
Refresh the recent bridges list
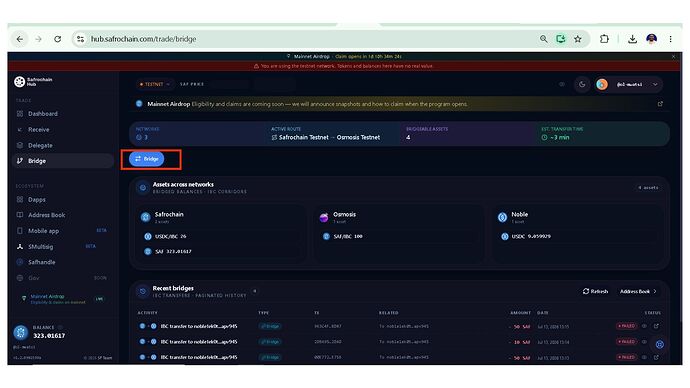click(x=595, y=291)
